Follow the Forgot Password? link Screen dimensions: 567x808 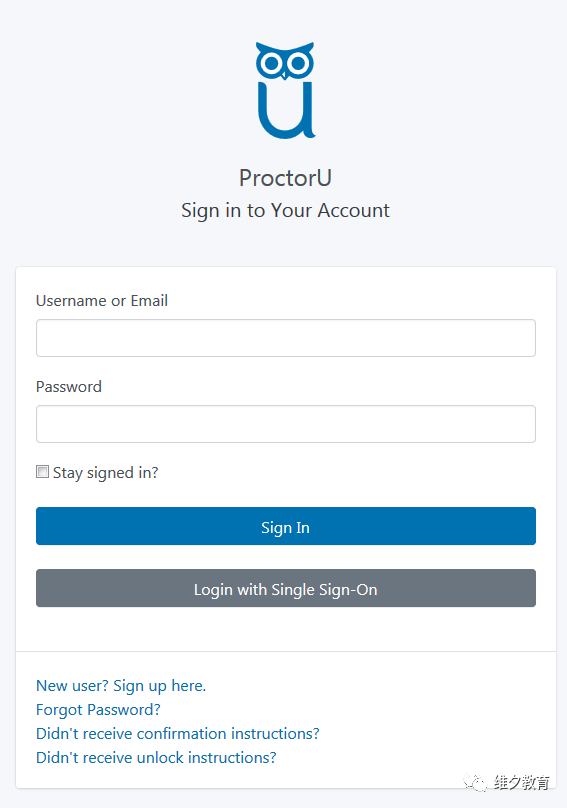98,710
